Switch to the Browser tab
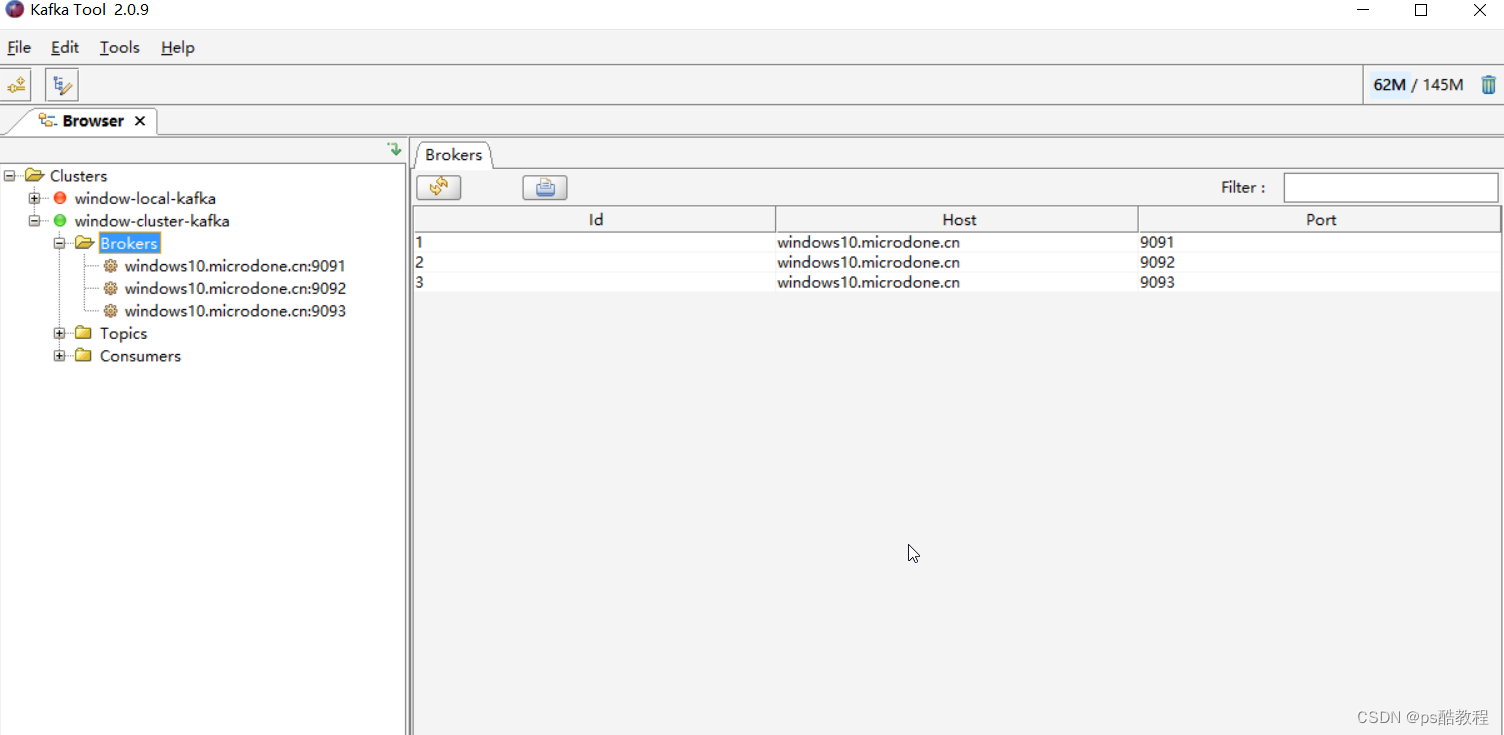 (x=93, y=121)
